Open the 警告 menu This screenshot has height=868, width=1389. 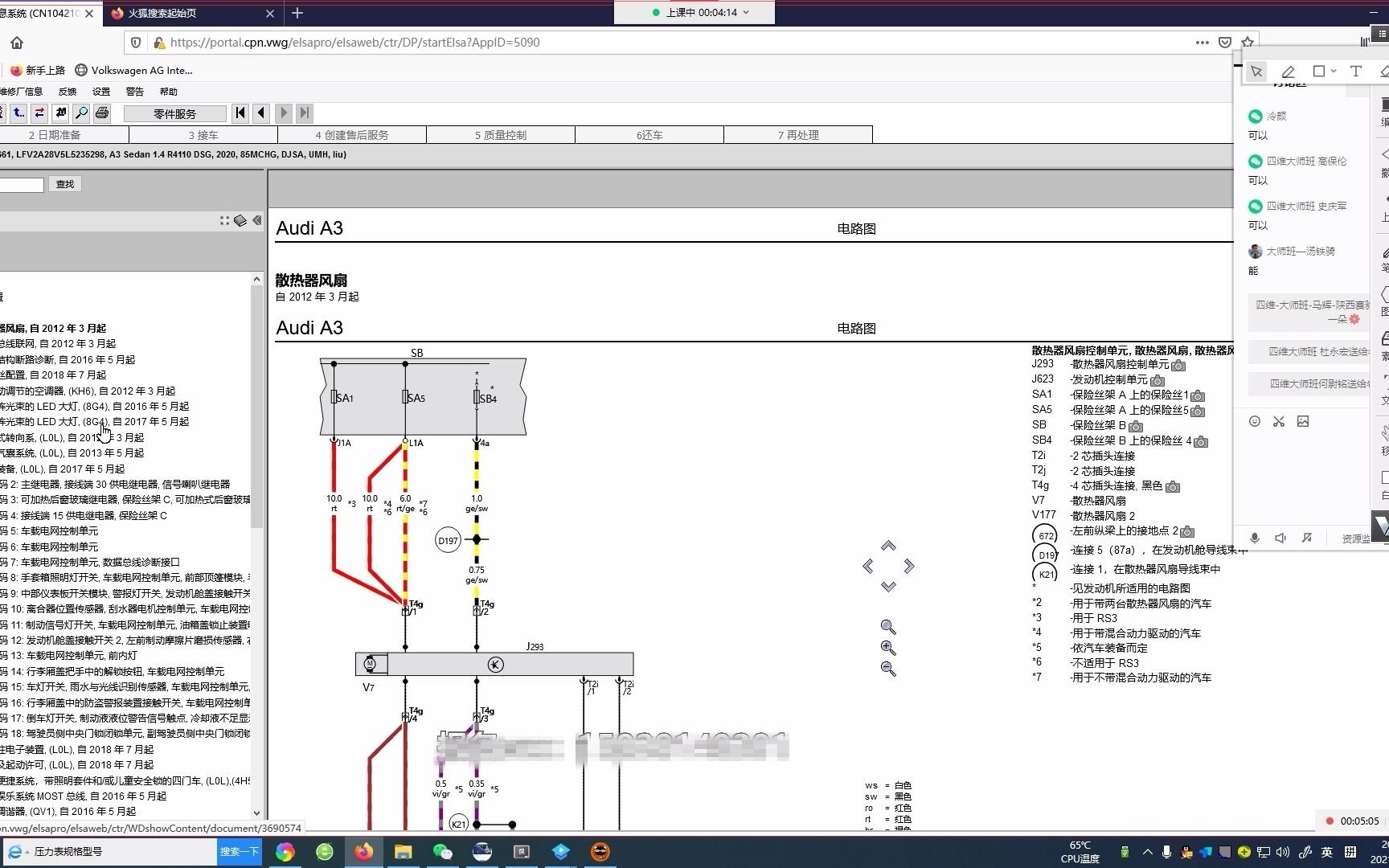click(135, 92)
